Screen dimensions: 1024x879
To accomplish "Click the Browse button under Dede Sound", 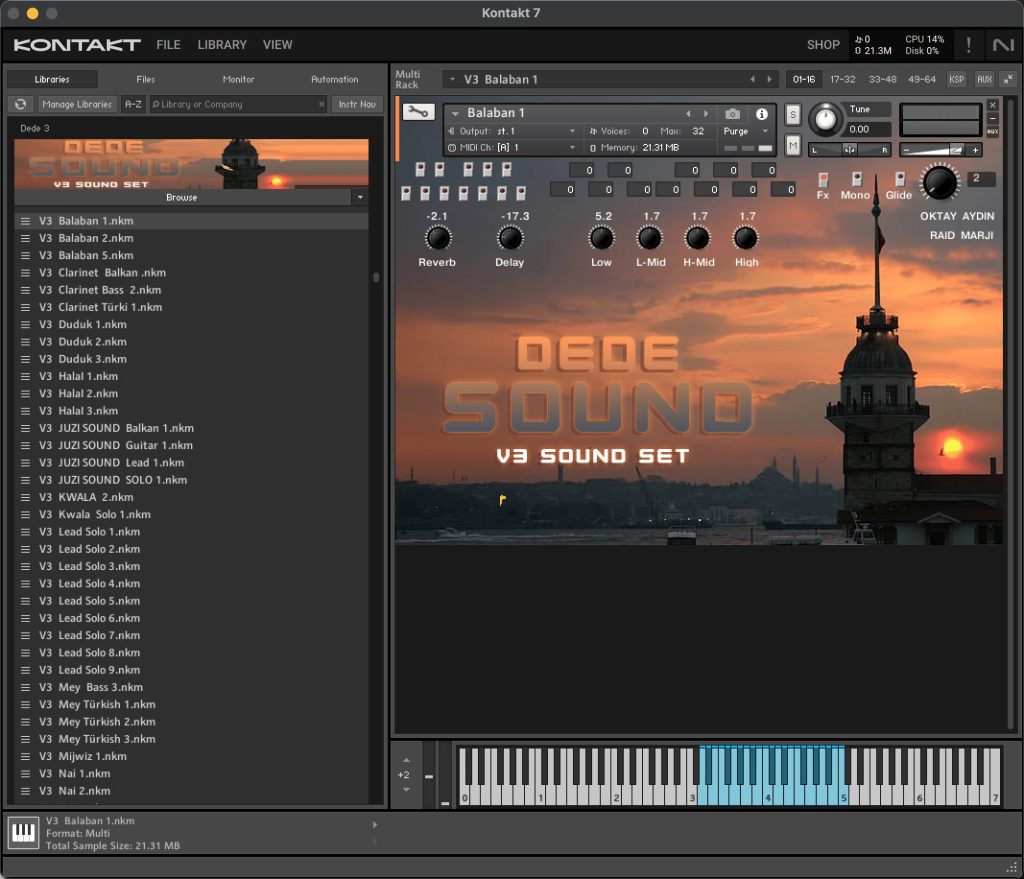I will [x=182, y=197].
